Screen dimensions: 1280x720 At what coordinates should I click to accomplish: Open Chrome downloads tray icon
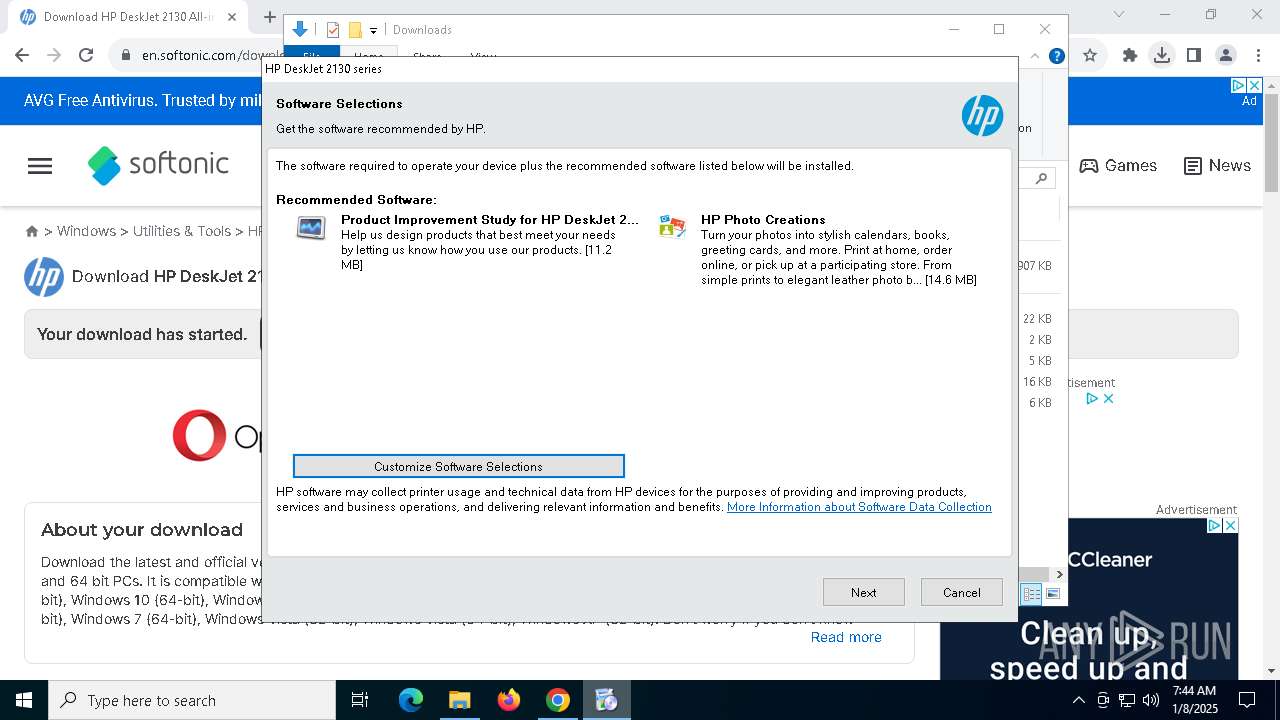(1162, 55)
